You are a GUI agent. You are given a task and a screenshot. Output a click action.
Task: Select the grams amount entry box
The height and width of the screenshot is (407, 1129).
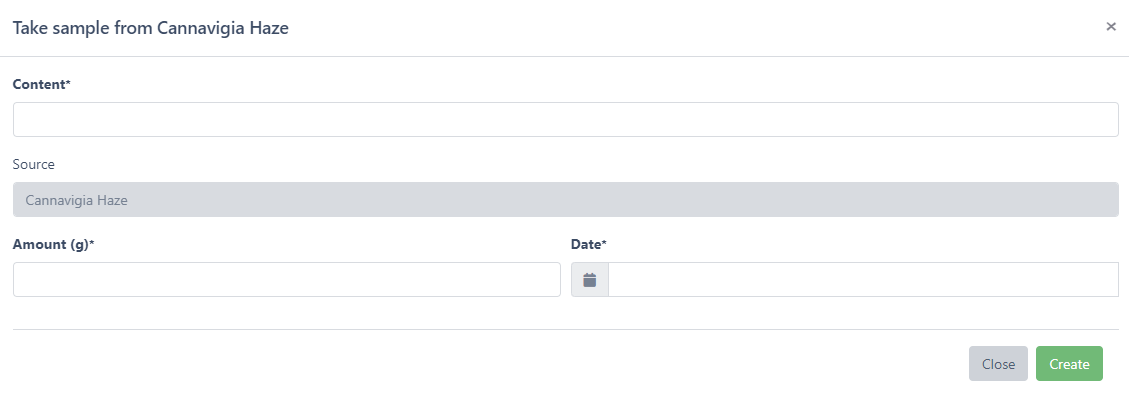286,280
